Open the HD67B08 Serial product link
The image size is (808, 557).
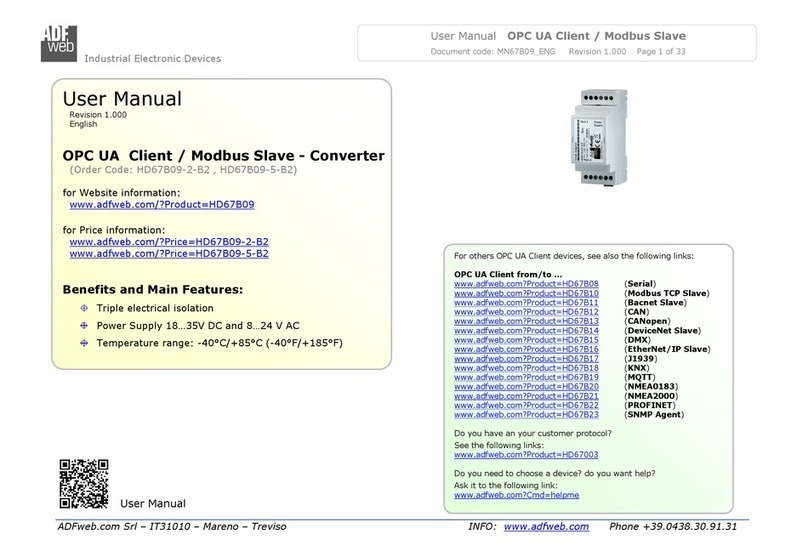pos(526,284)
